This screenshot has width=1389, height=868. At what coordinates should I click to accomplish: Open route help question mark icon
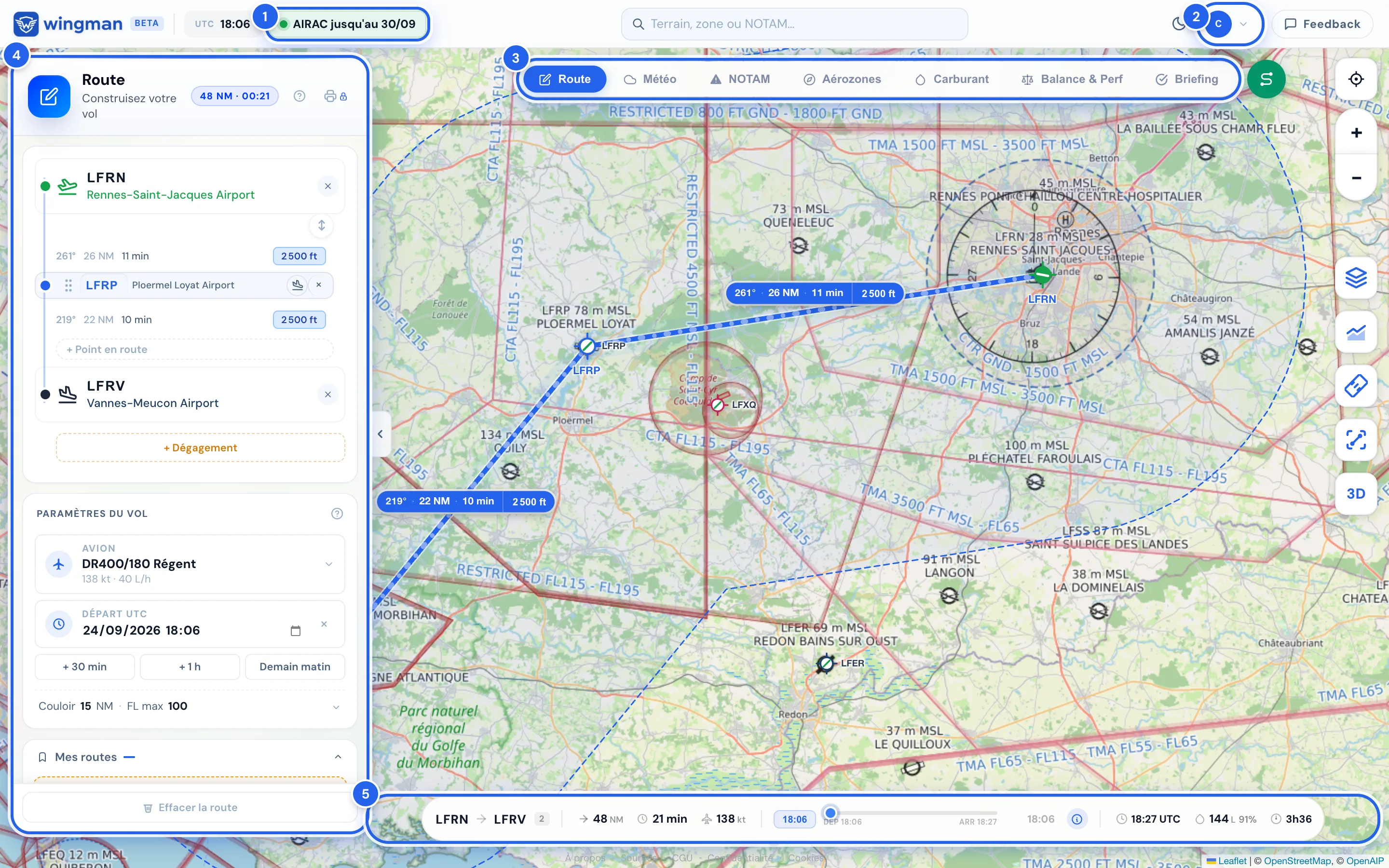click(299, 96)
